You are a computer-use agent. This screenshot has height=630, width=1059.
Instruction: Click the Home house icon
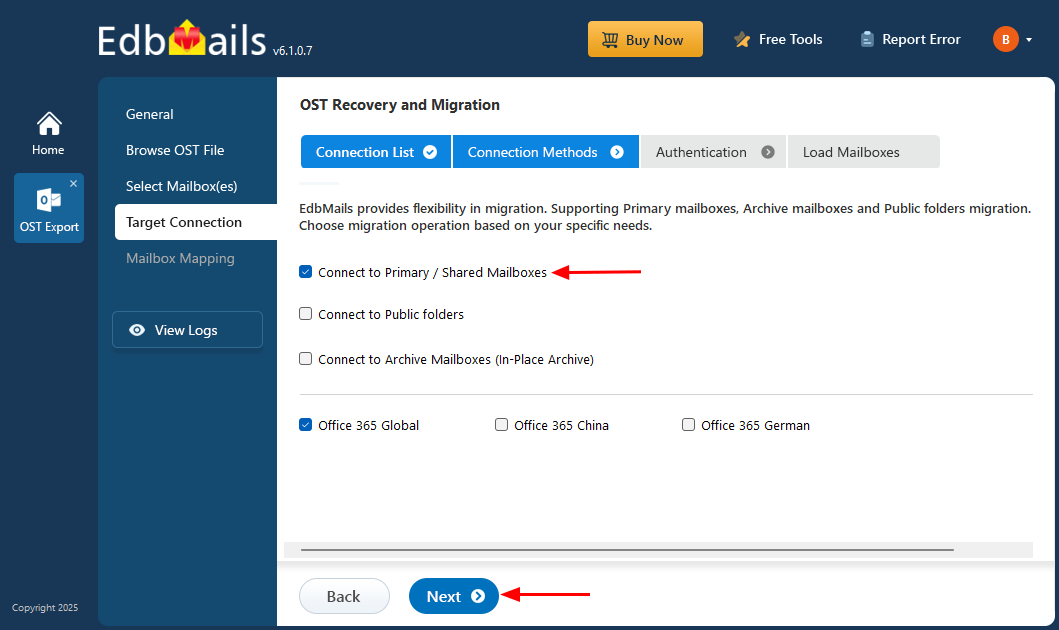(49, 124)
